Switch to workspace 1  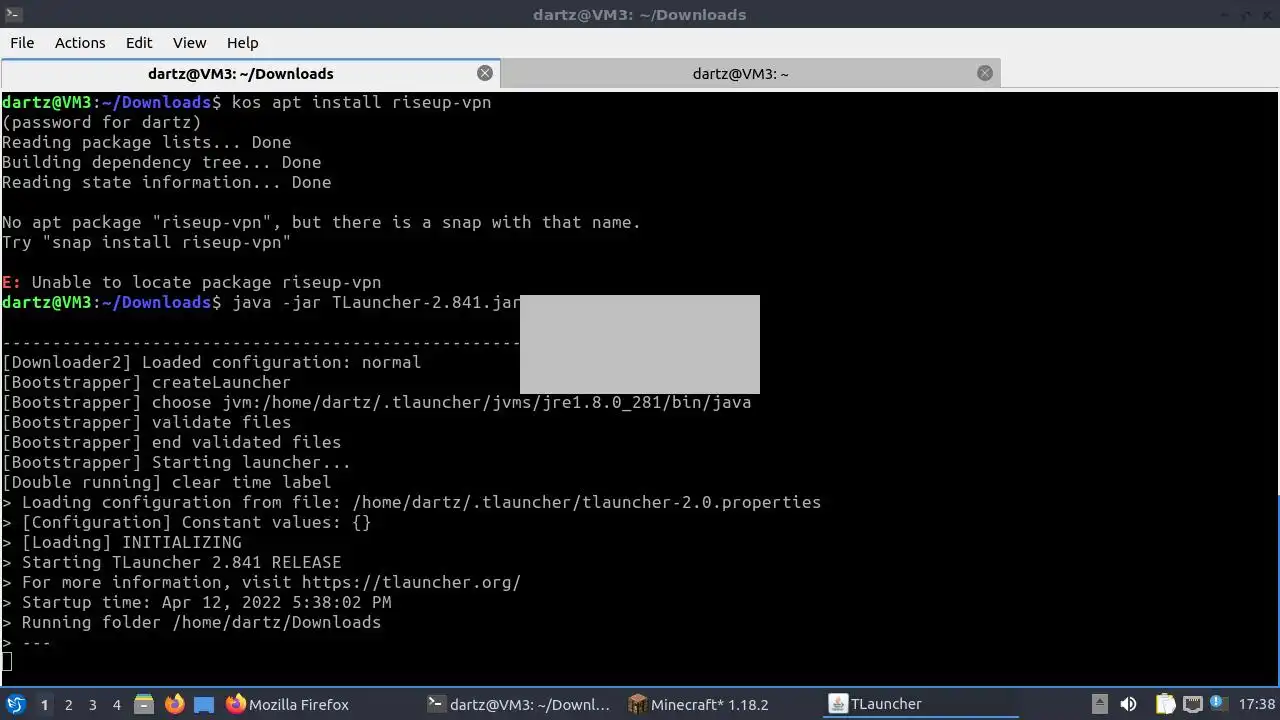pos(44,704)
